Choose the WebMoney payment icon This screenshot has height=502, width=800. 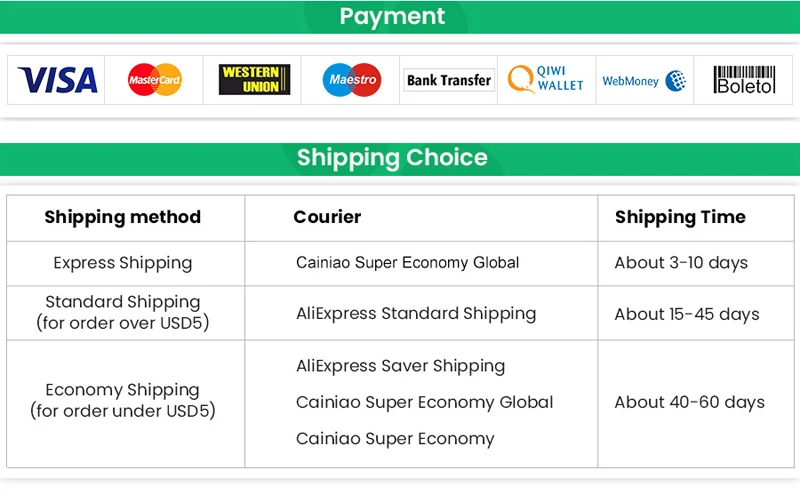(644, 81)
